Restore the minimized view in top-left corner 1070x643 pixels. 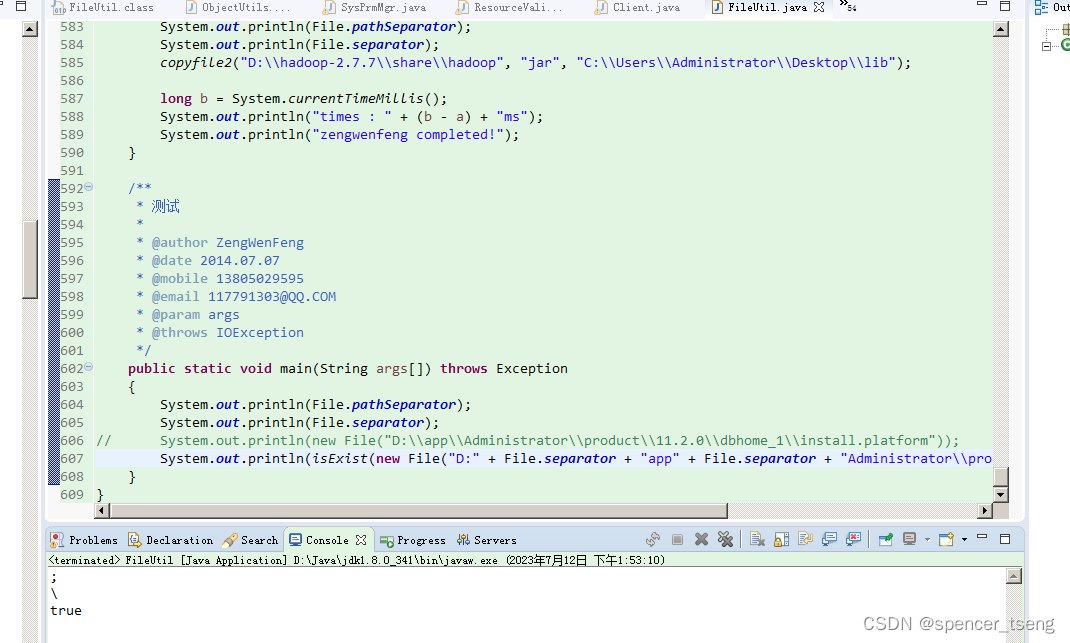[x=22, y=8]
